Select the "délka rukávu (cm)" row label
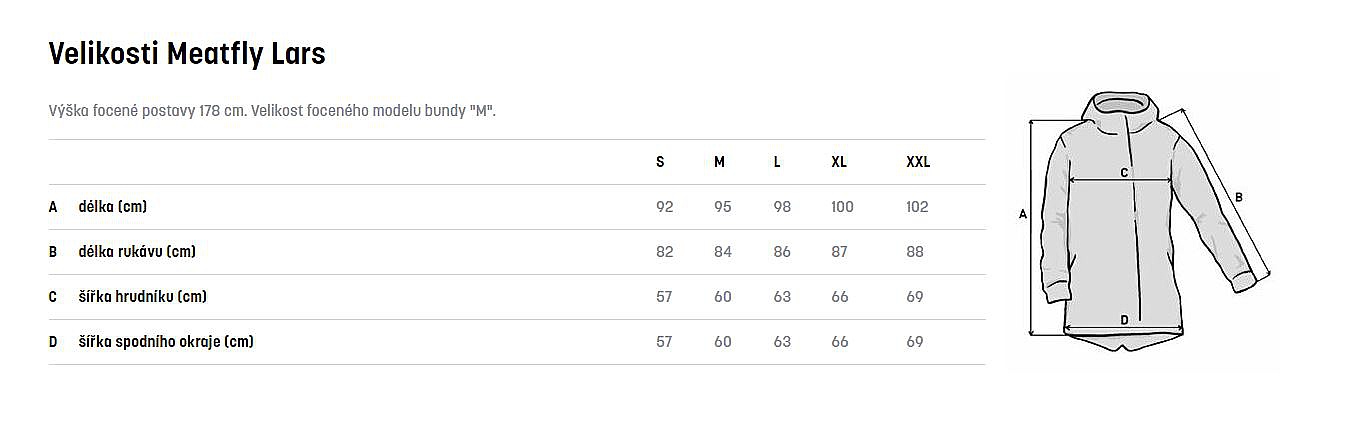 click(137, 252)
